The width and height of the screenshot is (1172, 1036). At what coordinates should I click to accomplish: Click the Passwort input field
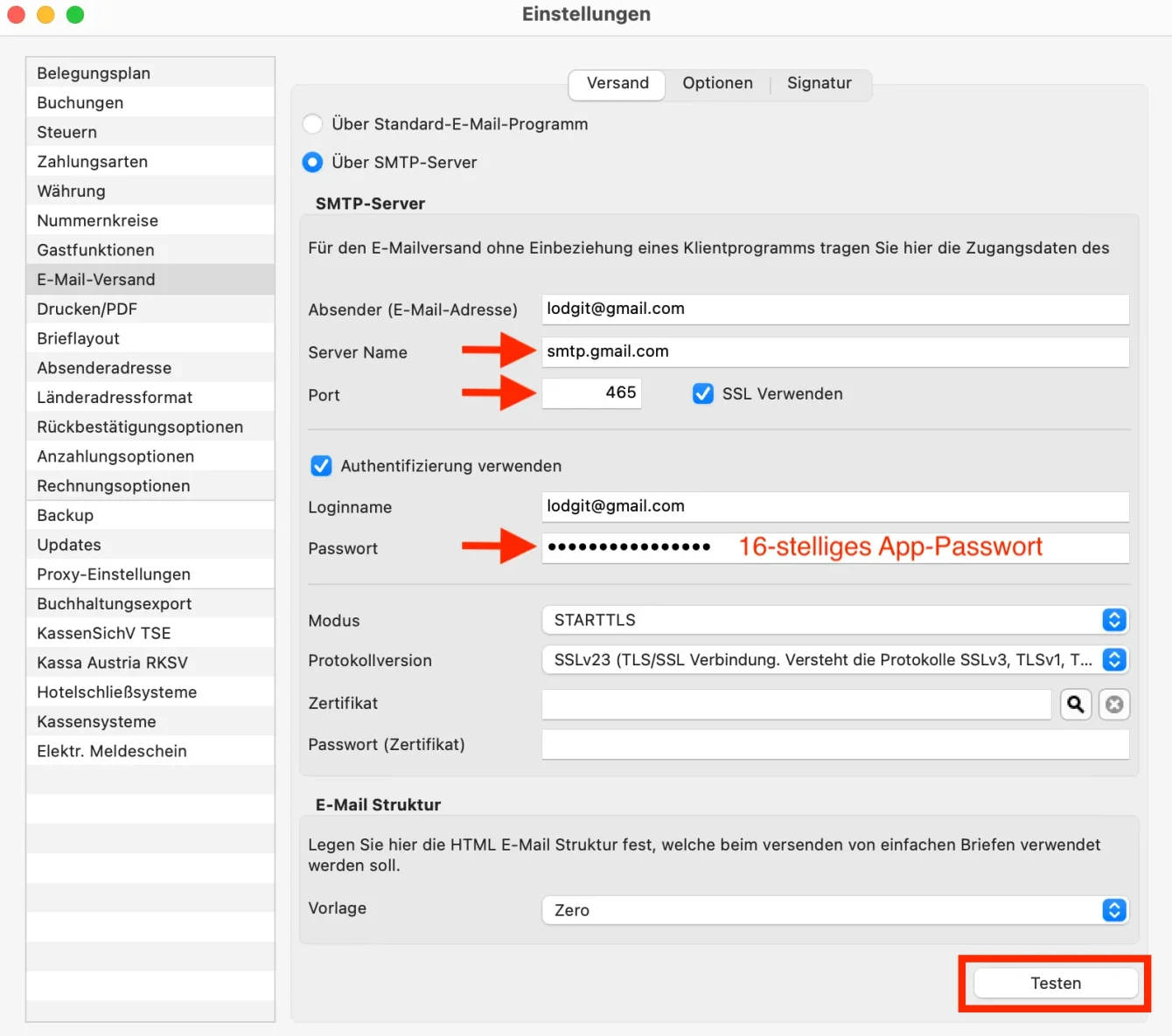click(x=835, y=548)
